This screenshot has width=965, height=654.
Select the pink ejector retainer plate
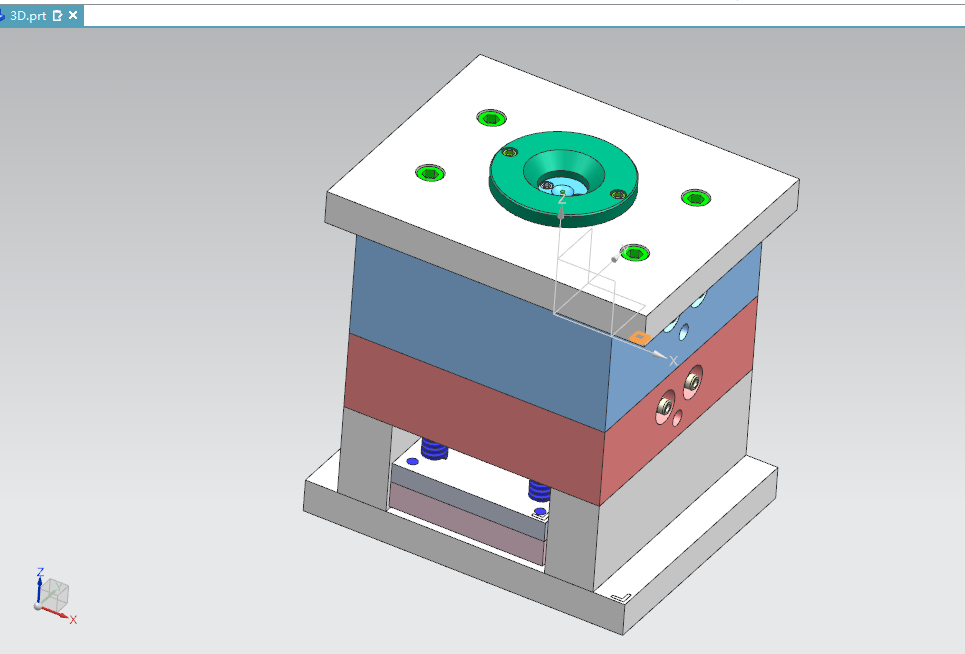coord(468,522)
